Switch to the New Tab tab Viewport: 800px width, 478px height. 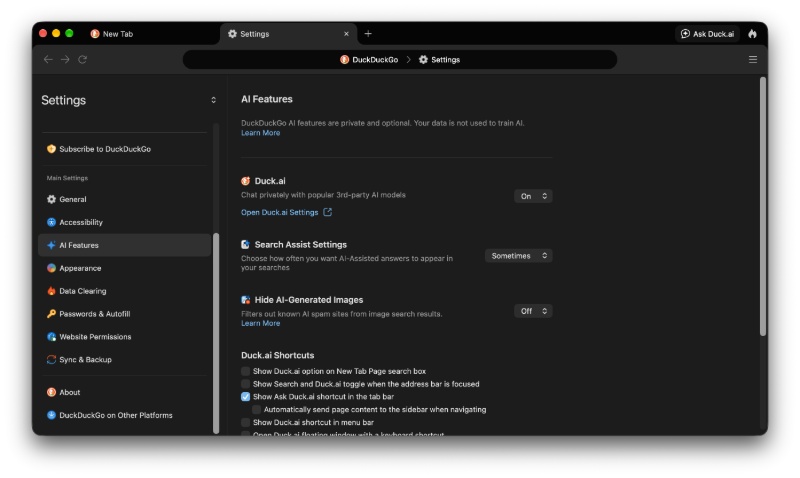[x=152, y=34]
